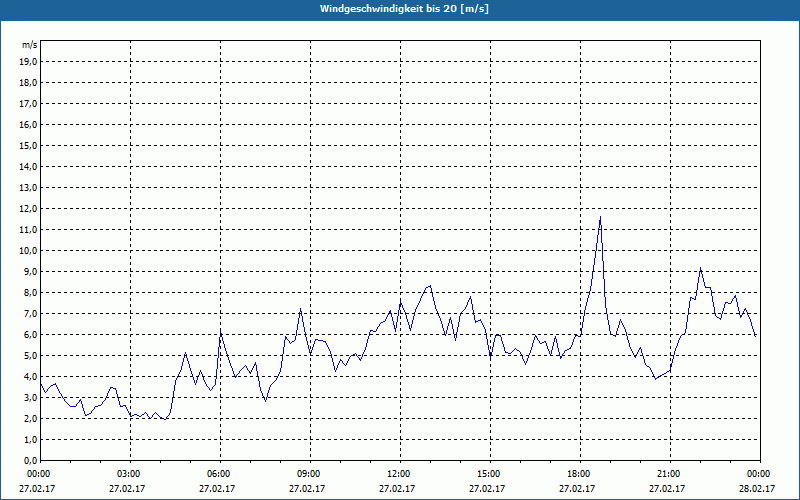The image size is (800, 500).
Task: Click the '8,0' y-axis value
Action: tap(30, 292)
